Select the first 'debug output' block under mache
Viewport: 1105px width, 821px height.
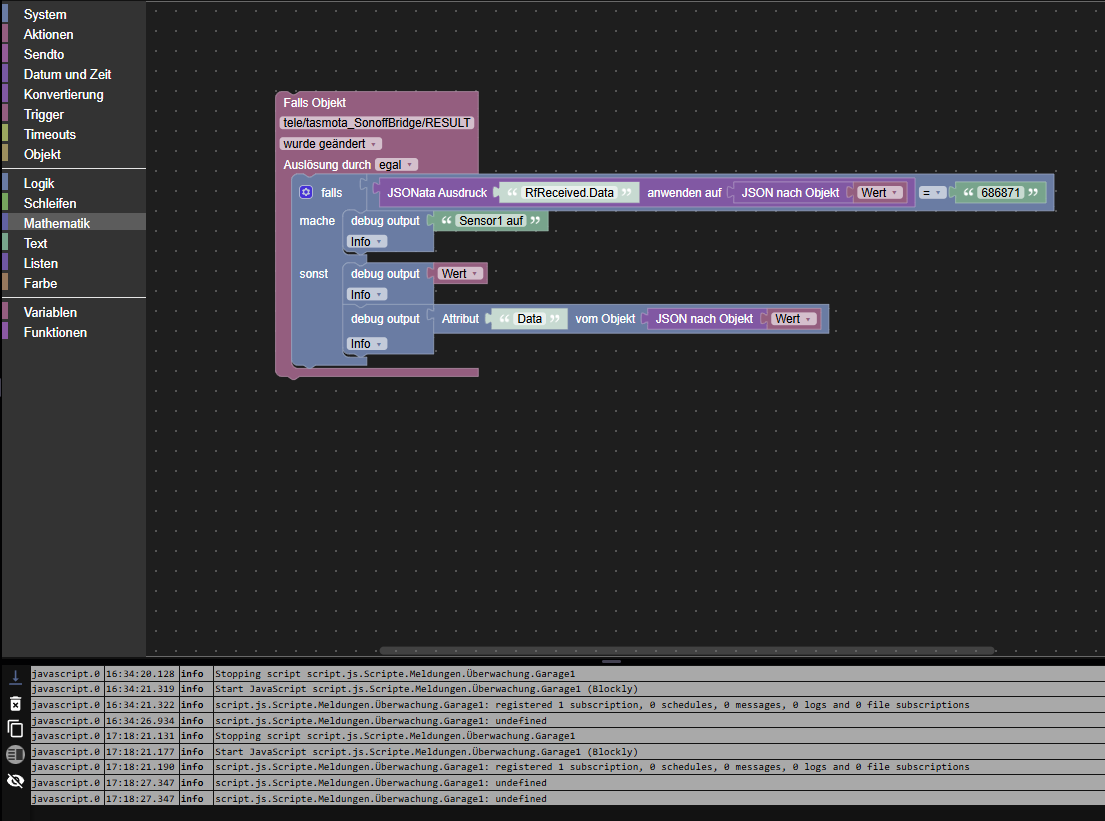click(385, 221)
